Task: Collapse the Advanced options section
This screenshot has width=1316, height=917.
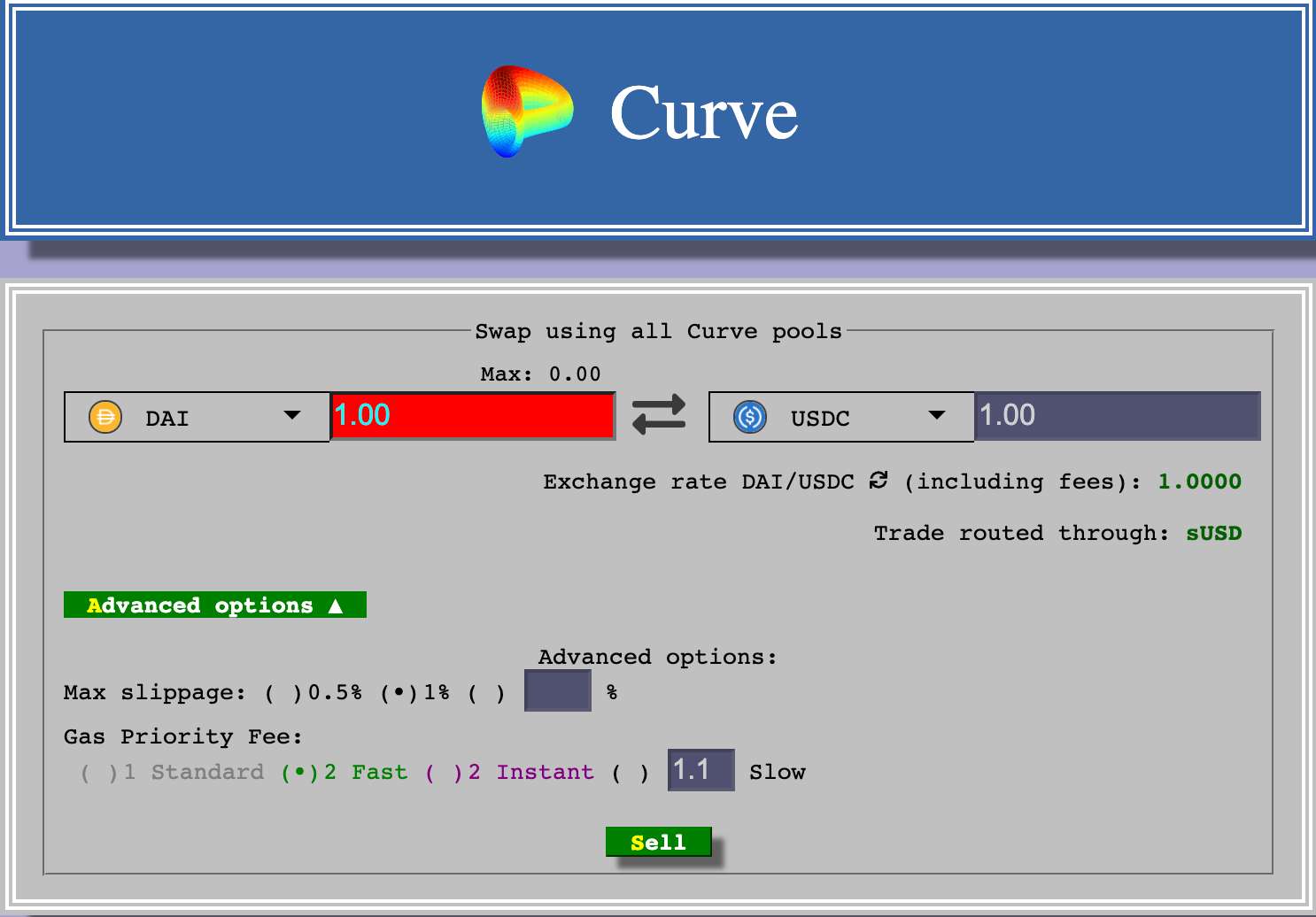Action: (214, 605)
